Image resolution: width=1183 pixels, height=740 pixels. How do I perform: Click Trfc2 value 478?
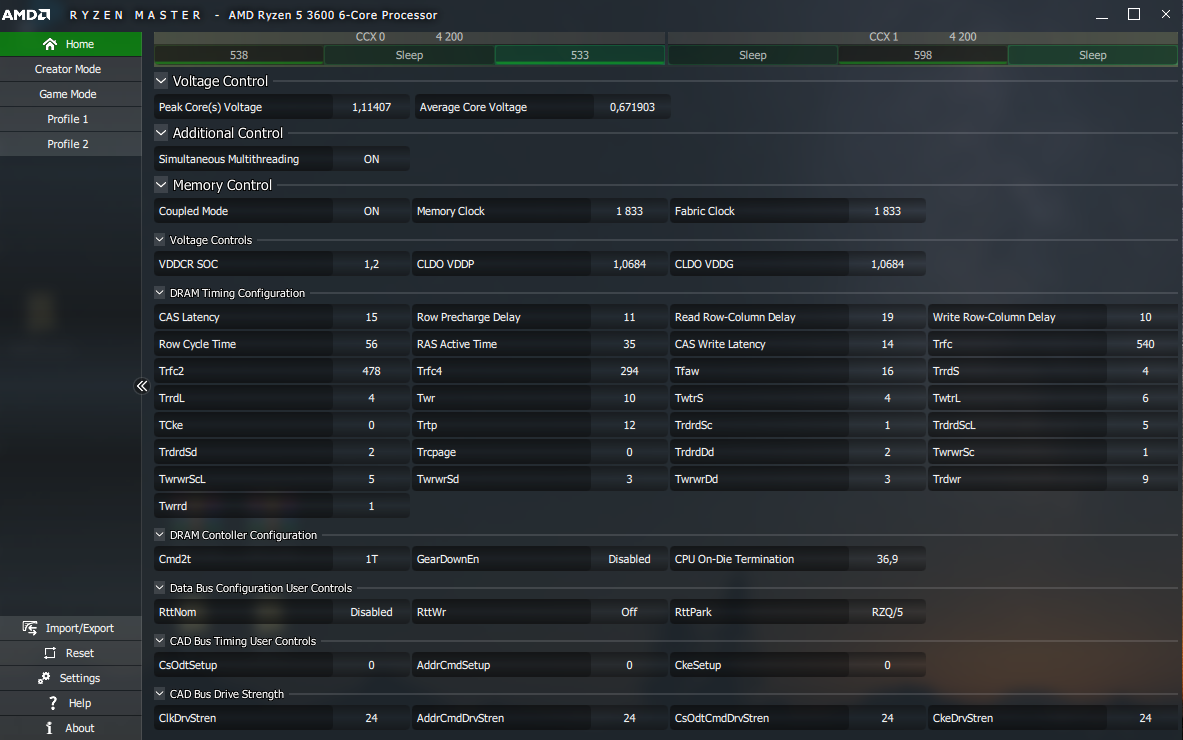tap(371, 371)
